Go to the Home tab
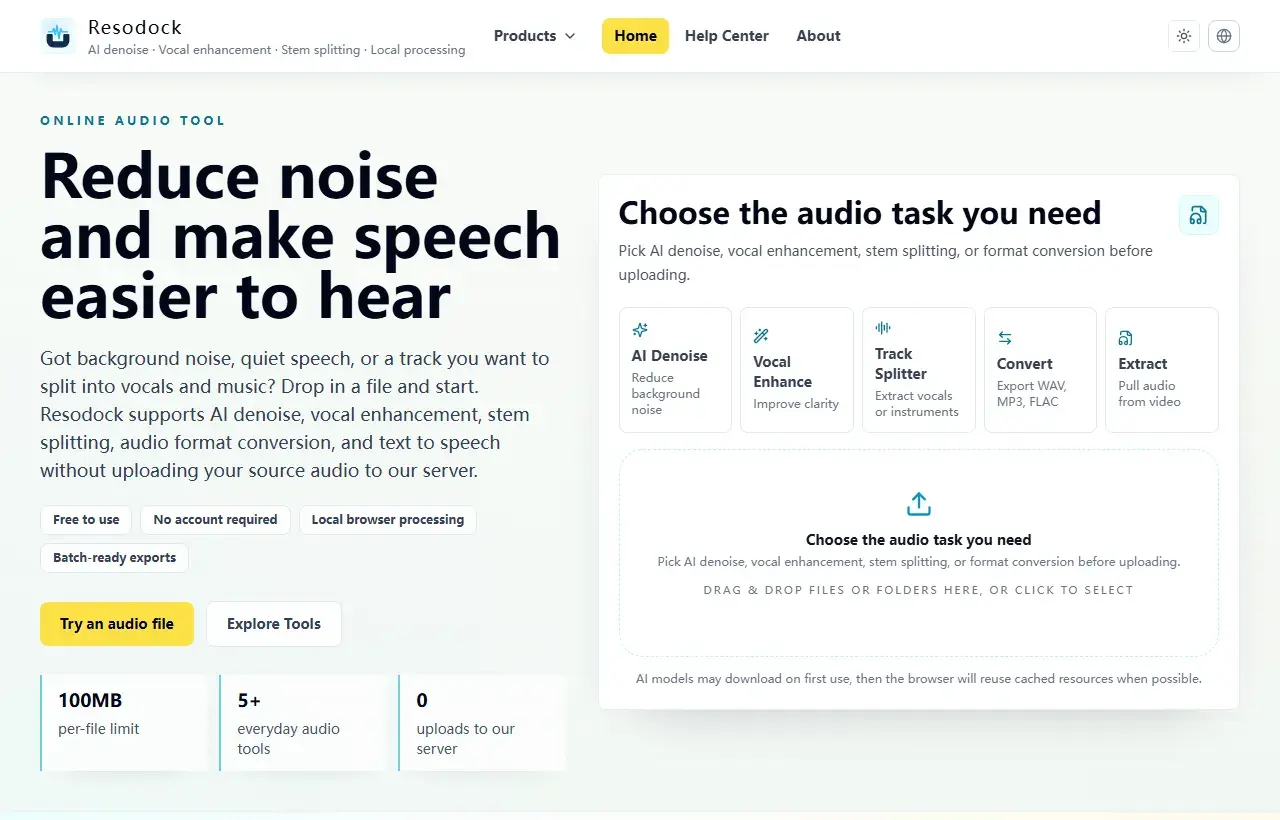This screenshot has width=1280, height=820. pos(635,36)
